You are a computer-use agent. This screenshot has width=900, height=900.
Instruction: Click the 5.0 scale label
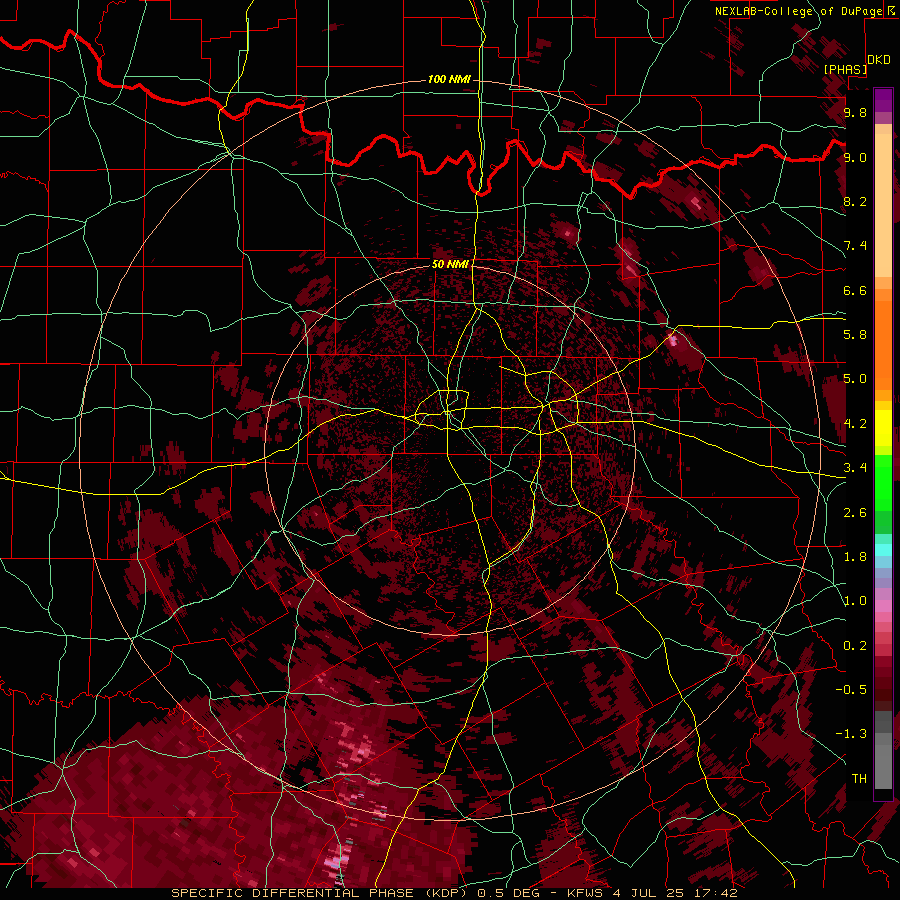pos(855,379)
